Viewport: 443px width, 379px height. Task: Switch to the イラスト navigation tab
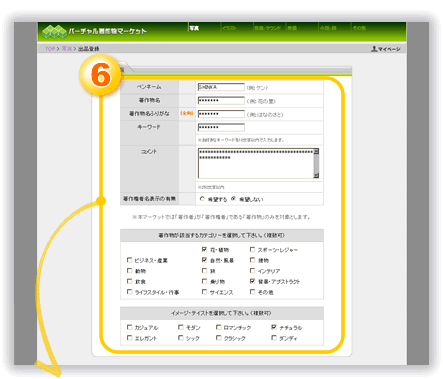click(229, 28)
